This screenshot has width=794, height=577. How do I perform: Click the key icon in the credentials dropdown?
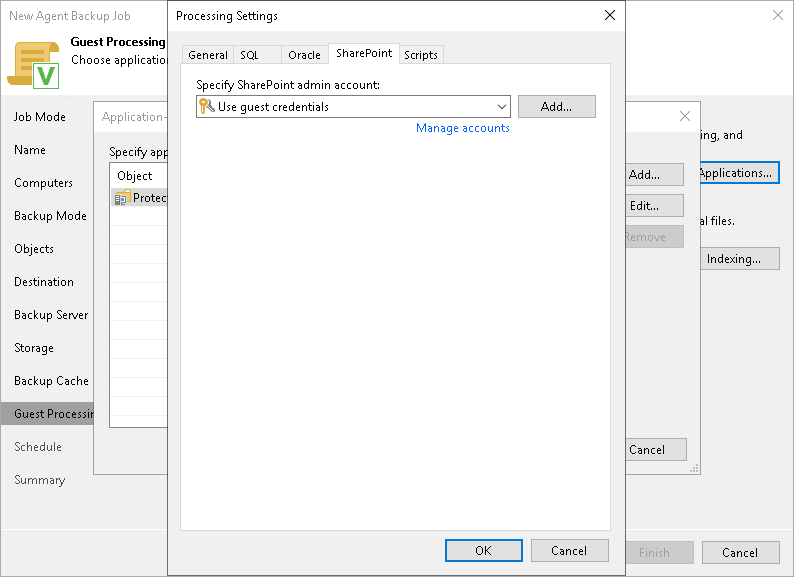pyautogui.click(x=207, y=106)
